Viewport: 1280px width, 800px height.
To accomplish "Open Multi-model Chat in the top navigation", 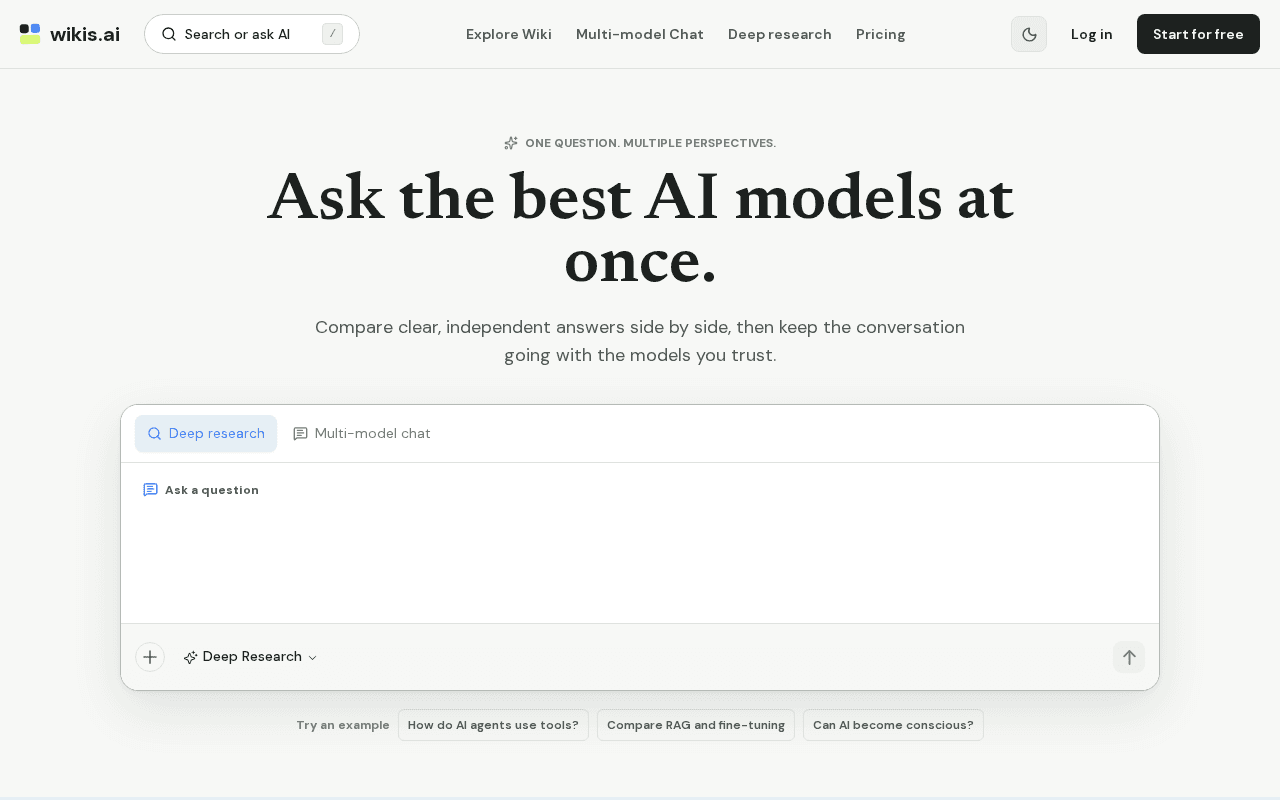I will pos(640,34).
